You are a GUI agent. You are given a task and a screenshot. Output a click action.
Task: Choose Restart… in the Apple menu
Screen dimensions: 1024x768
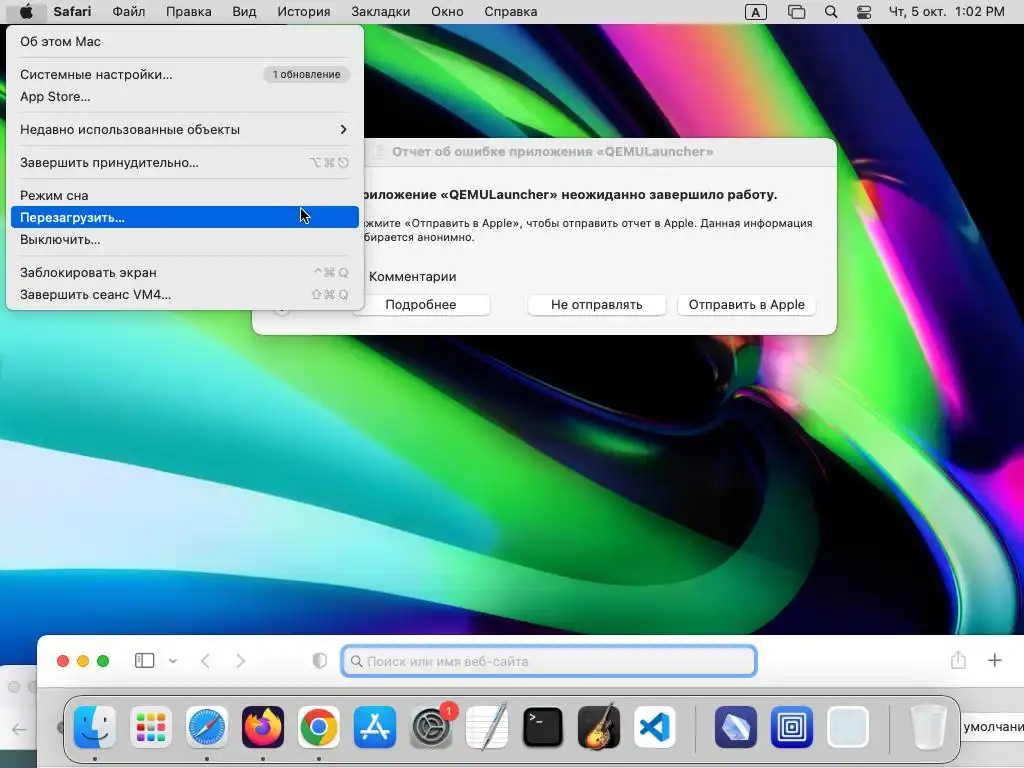tap(185, 217)
